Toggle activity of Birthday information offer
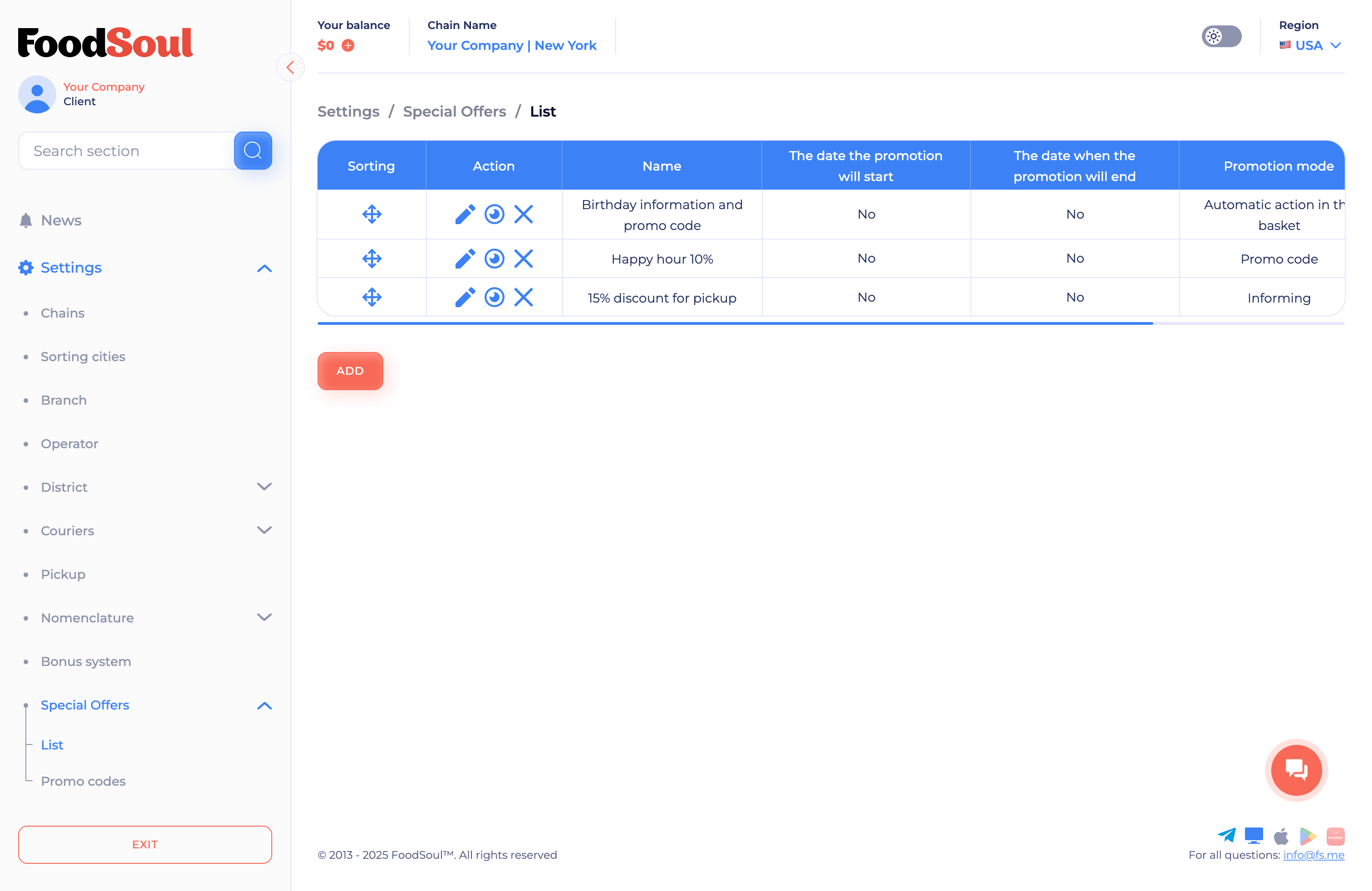This screenshot has height=891, width=1372. (x=494, y=215)
